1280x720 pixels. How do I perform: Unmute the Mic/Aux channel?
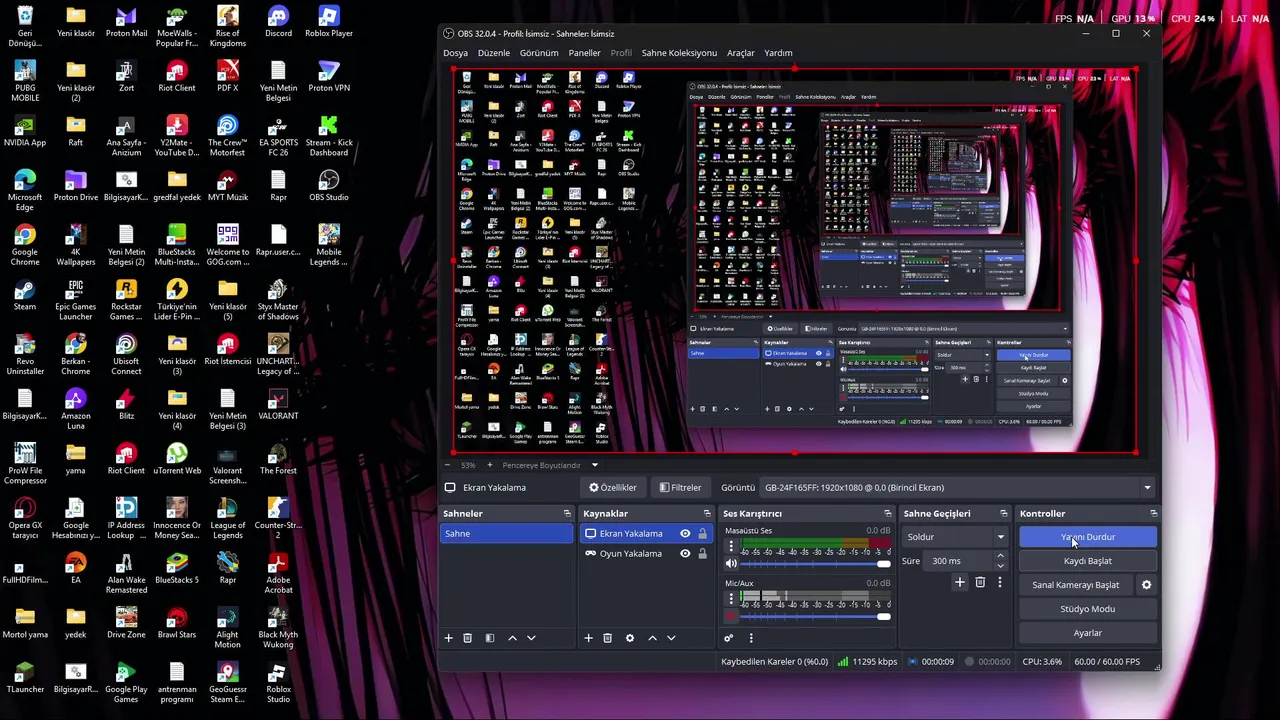tap(731, 616)
